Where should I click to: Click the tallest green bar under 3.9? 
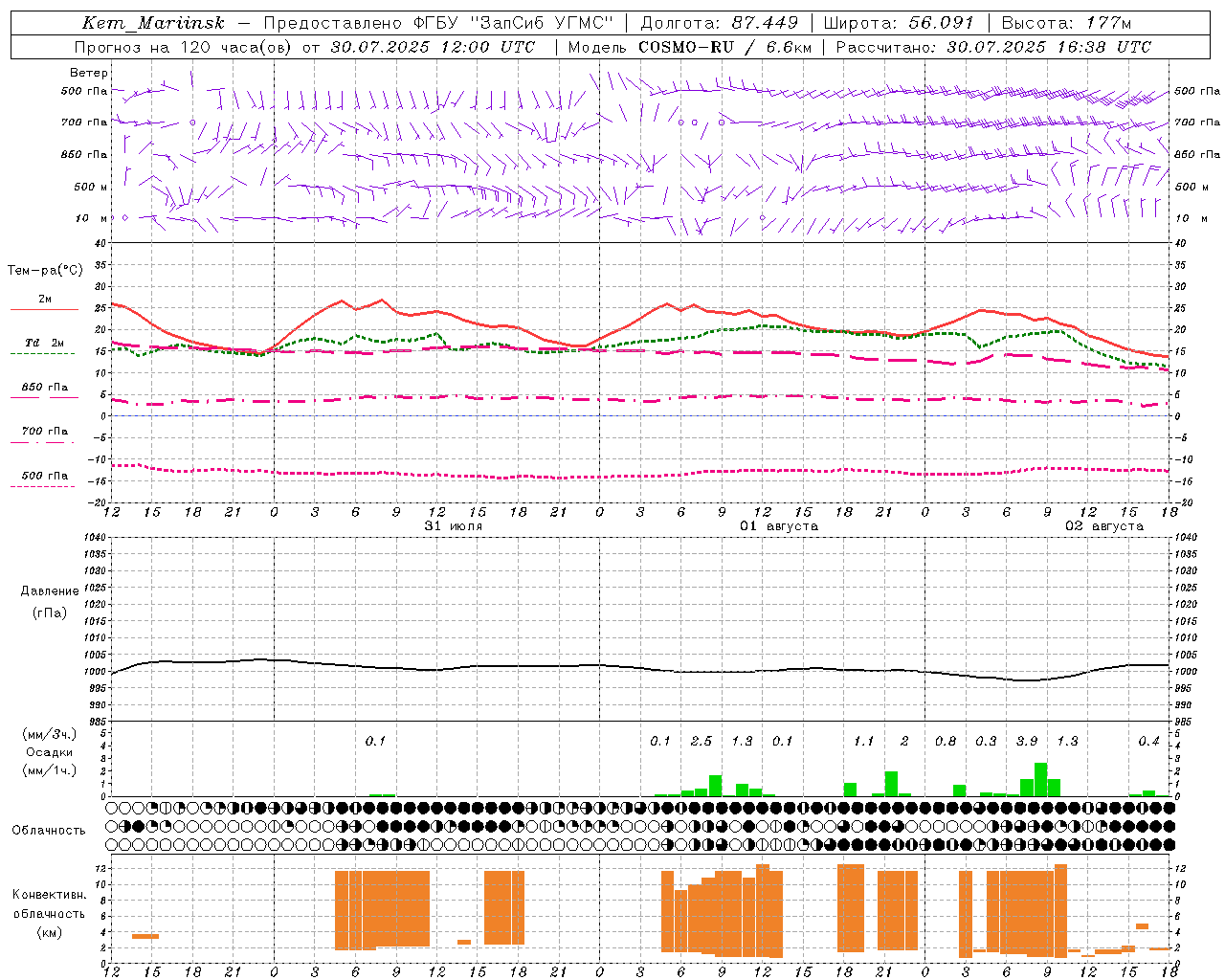tap(1040, 779)
